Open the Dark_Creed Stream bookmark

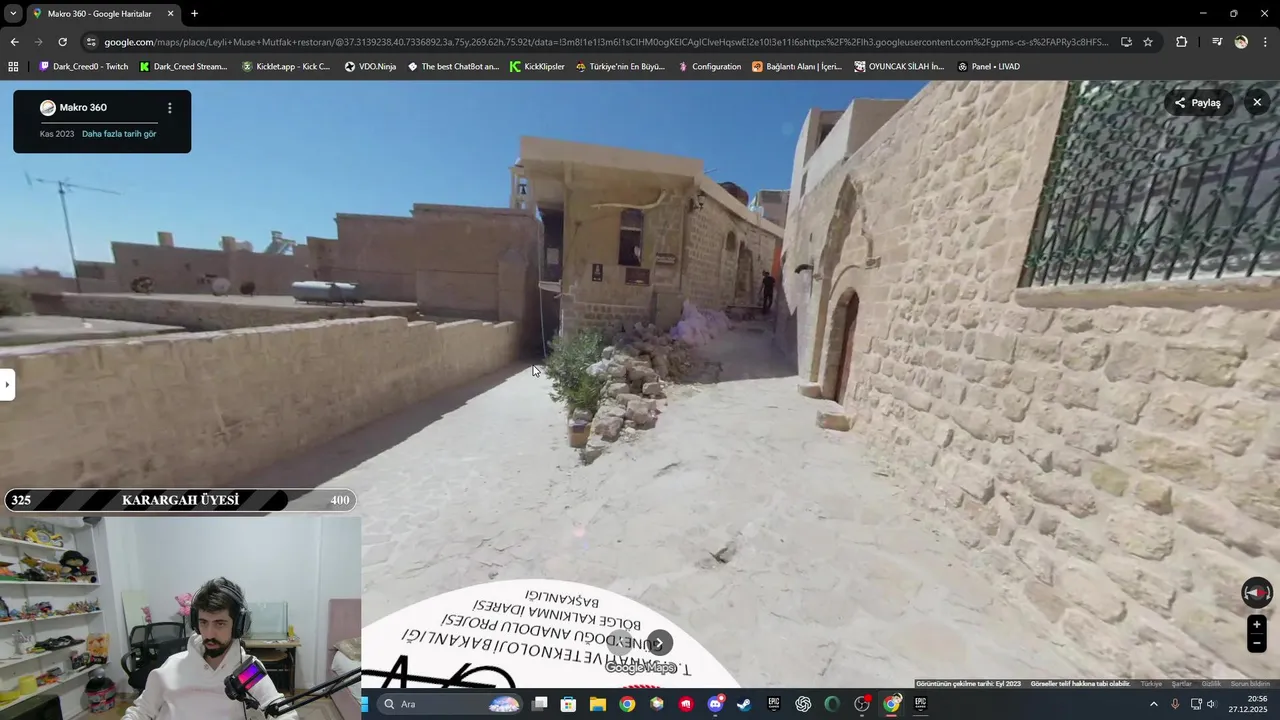pos(183,67)
